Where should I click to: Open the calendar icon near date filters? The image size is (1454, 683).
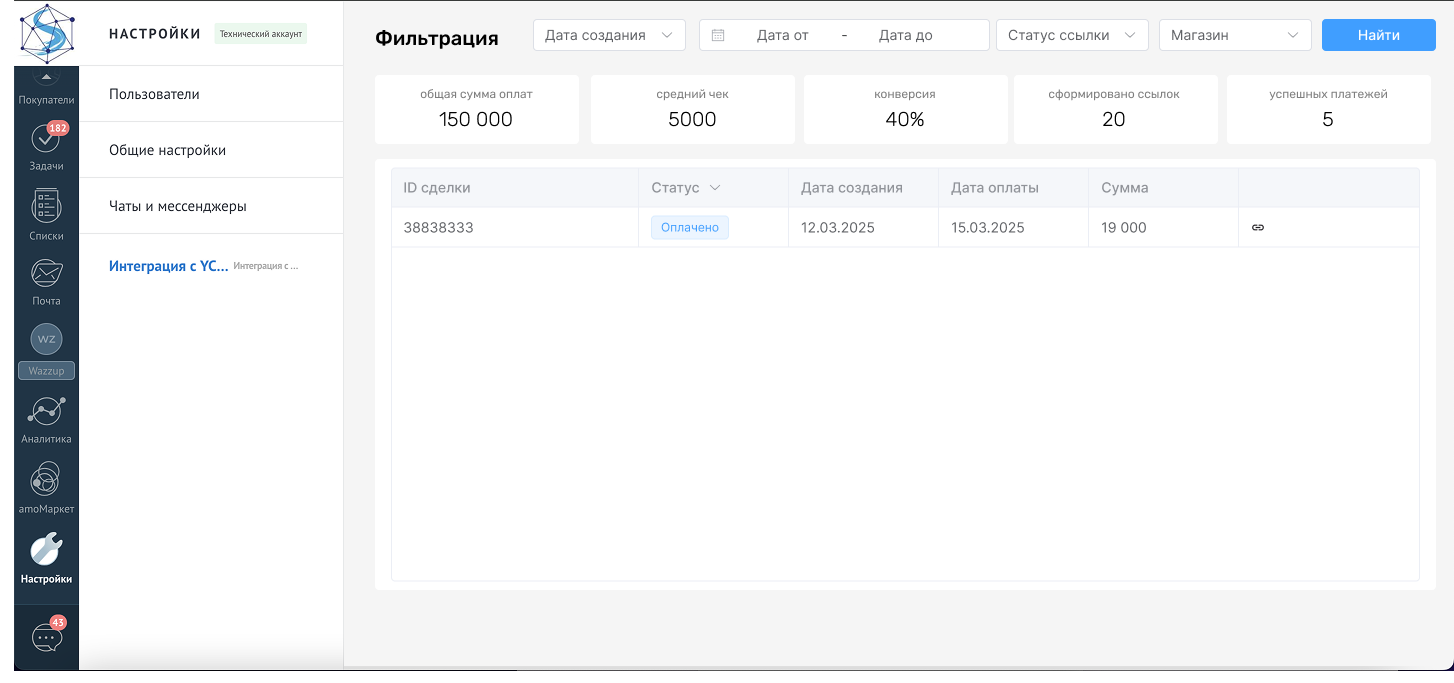718,34
